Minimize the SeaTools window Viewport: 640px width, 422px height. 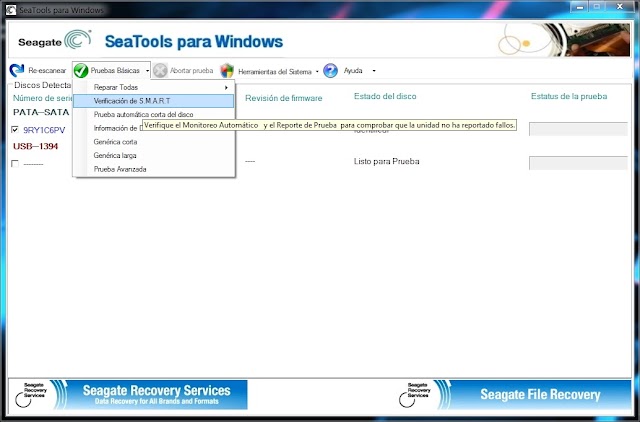coord(580,7)
